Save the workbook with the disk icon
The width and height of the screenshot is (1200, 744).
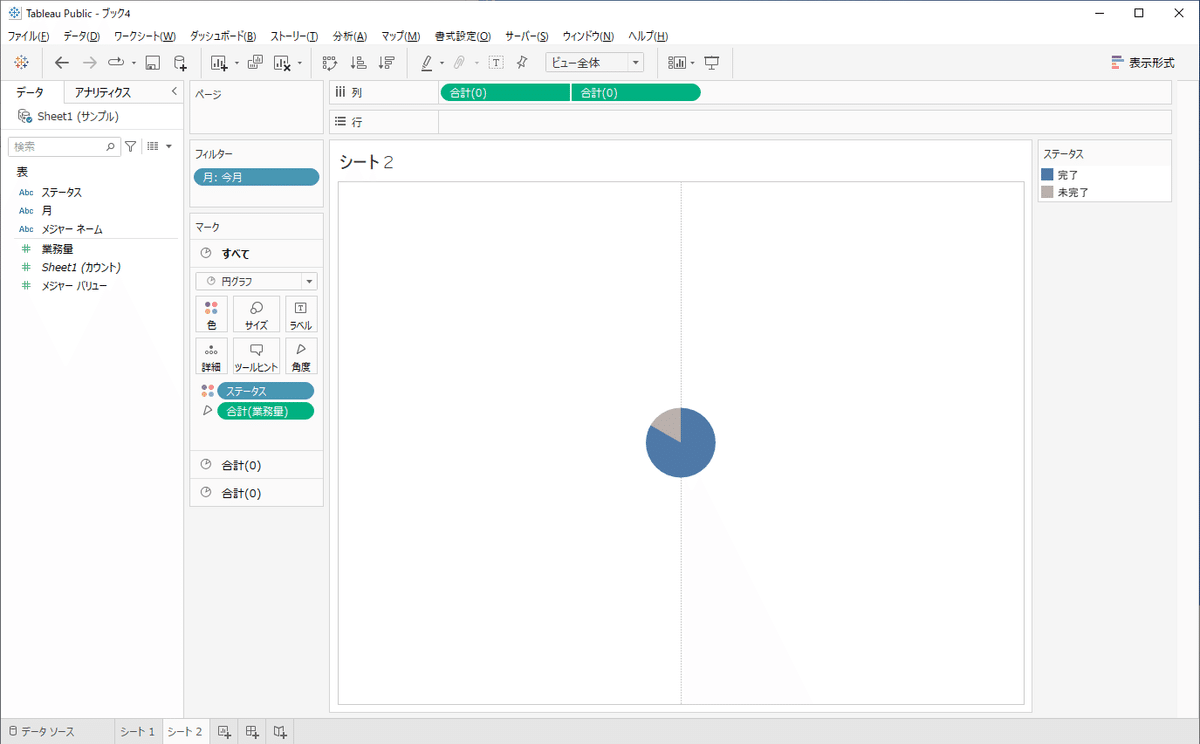pyautogui.click(x=153, y=62)
